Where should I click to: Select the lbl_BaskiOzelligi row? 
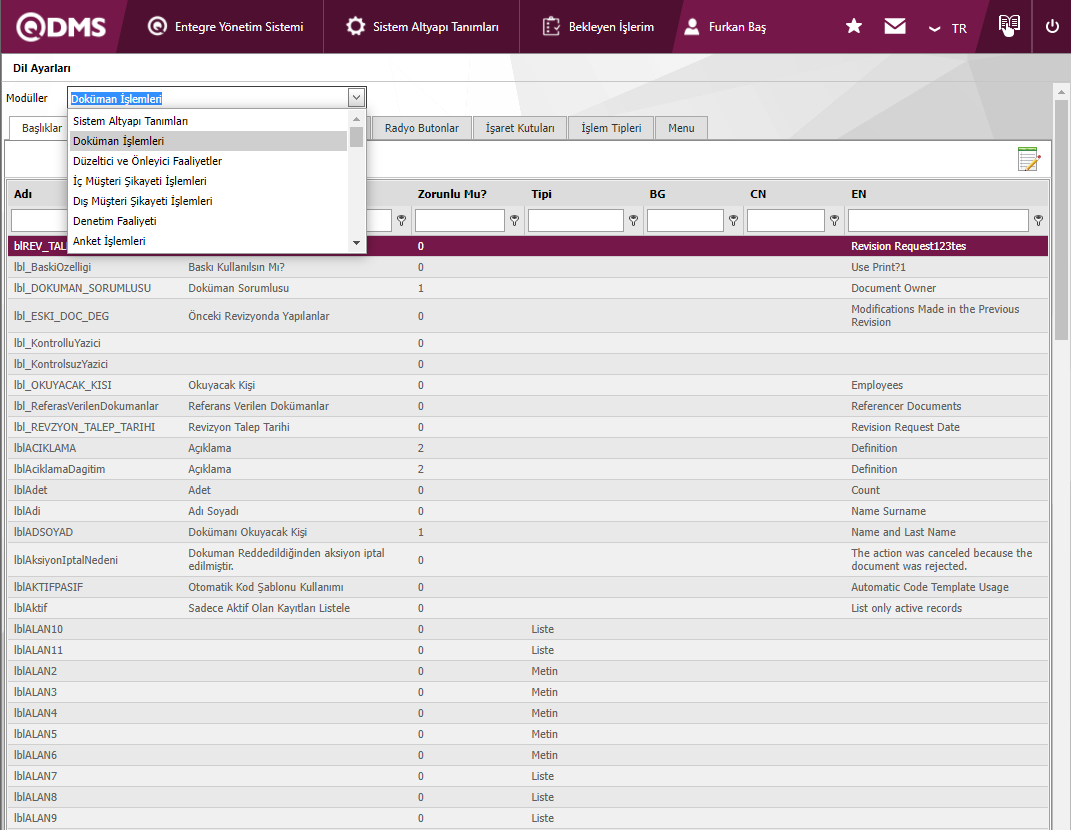pyautogui.click(x=528, y=267)
